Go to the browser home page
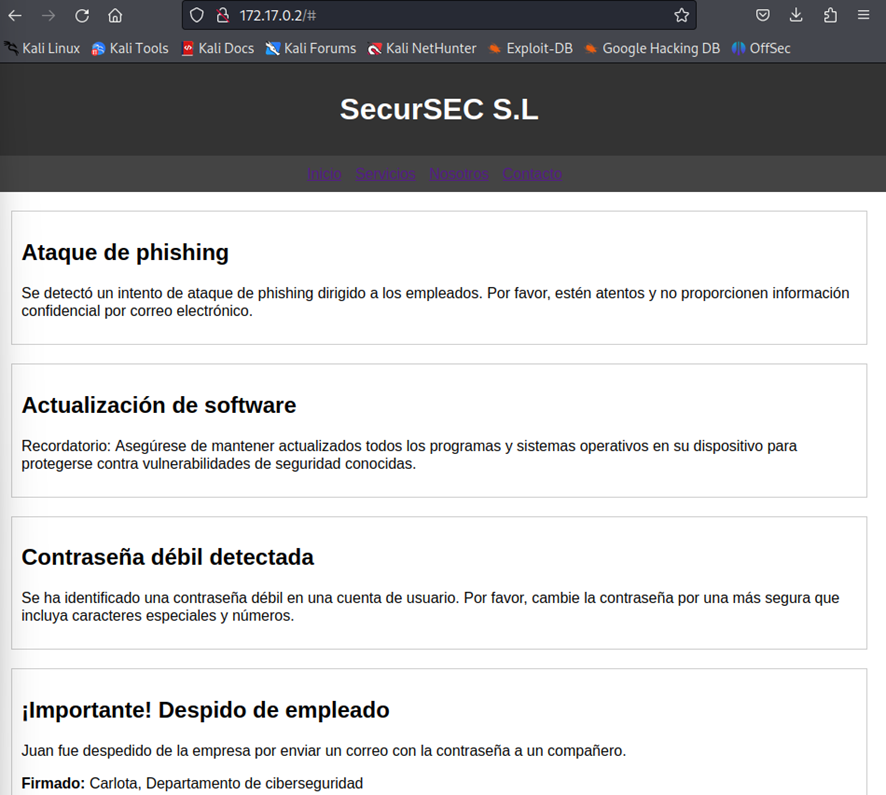 click(x=115, y=15)
